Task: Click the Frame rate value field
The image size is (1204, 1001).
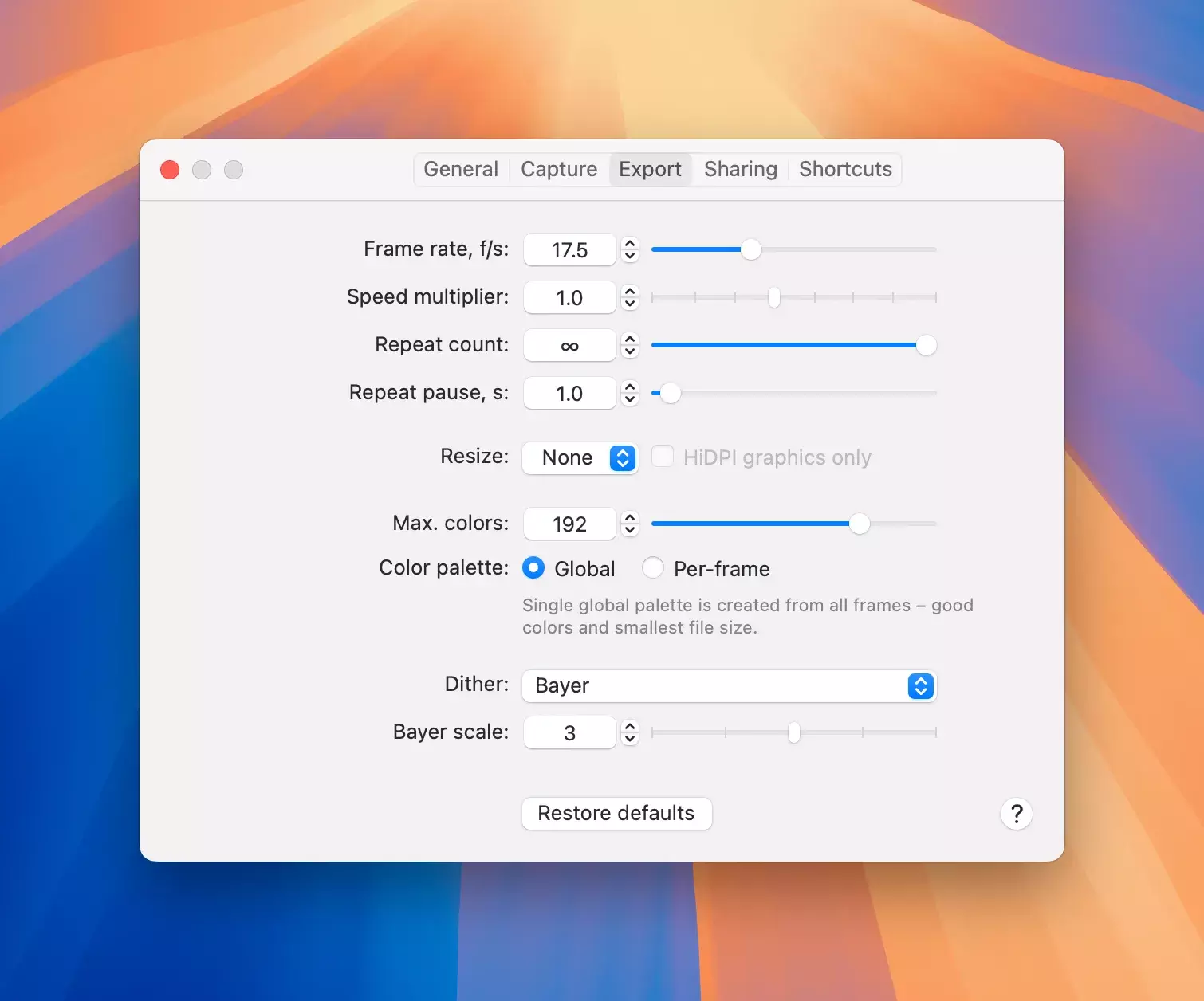Action: (569, 250)
